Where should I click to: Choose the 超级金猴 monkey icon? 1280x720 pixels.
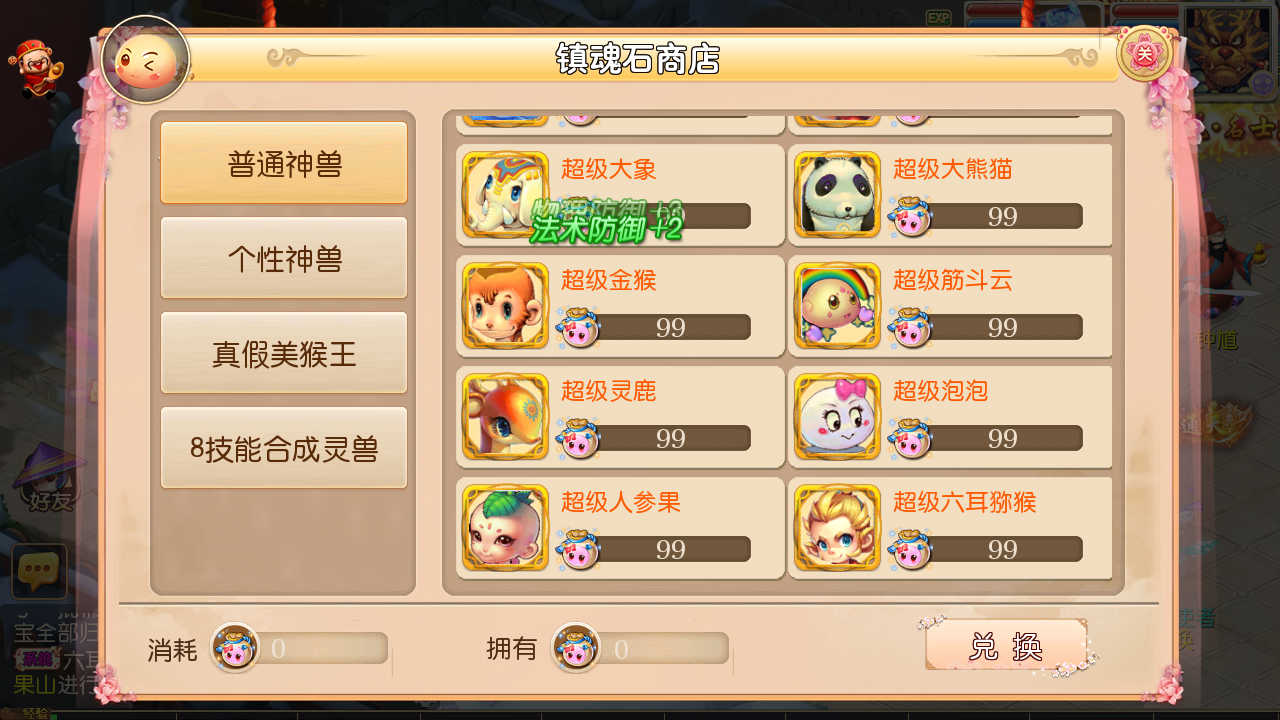(506, 306)
